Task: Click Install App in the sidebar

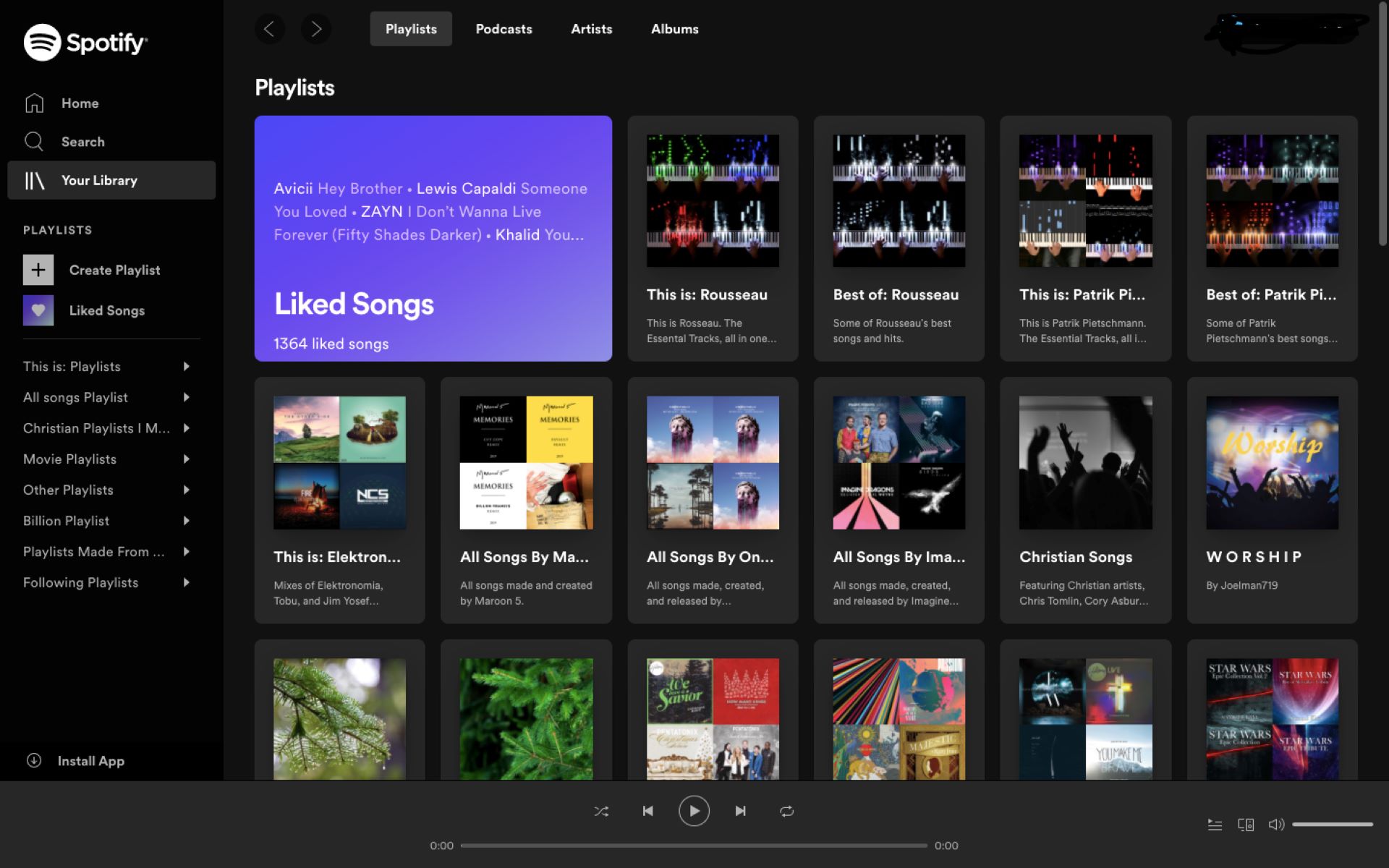Action: 90,761
